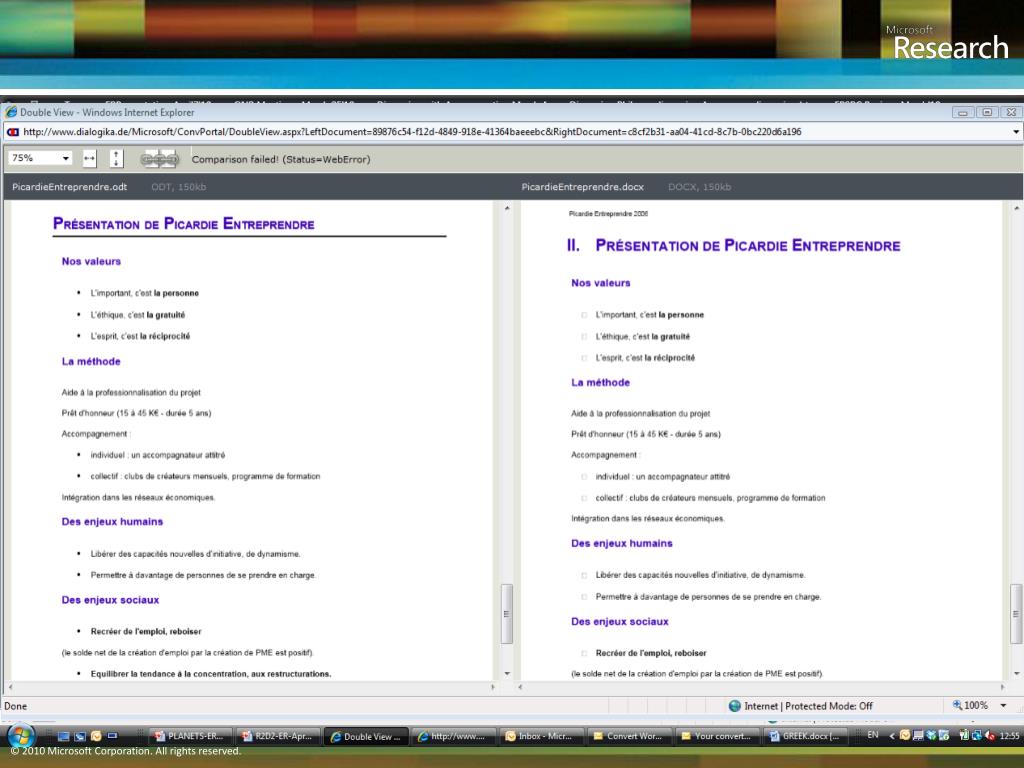Click the right pane horizontal scroll left arrow
The width and height of the screenshot is (1024, 768).
tap(520, 687)
